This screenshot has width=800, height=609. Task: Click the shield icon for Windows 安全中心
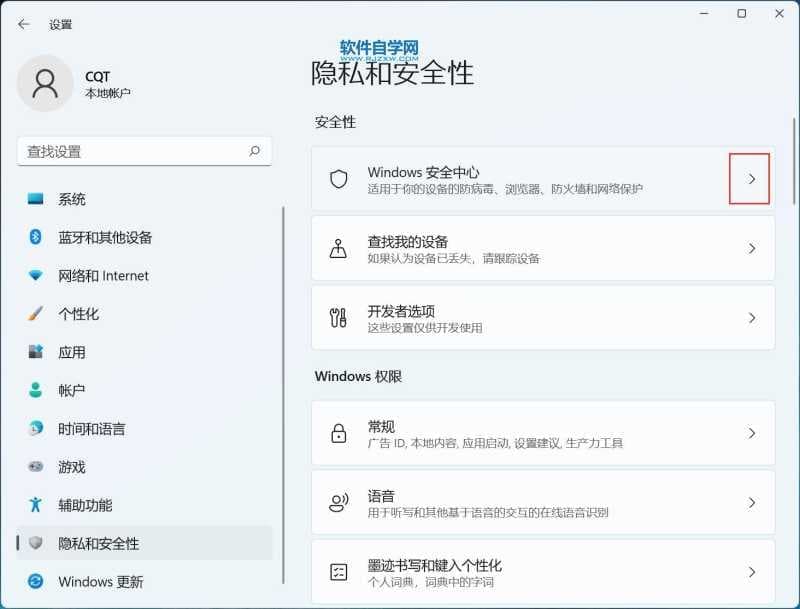pyautogui.click(x=339, y=179)
